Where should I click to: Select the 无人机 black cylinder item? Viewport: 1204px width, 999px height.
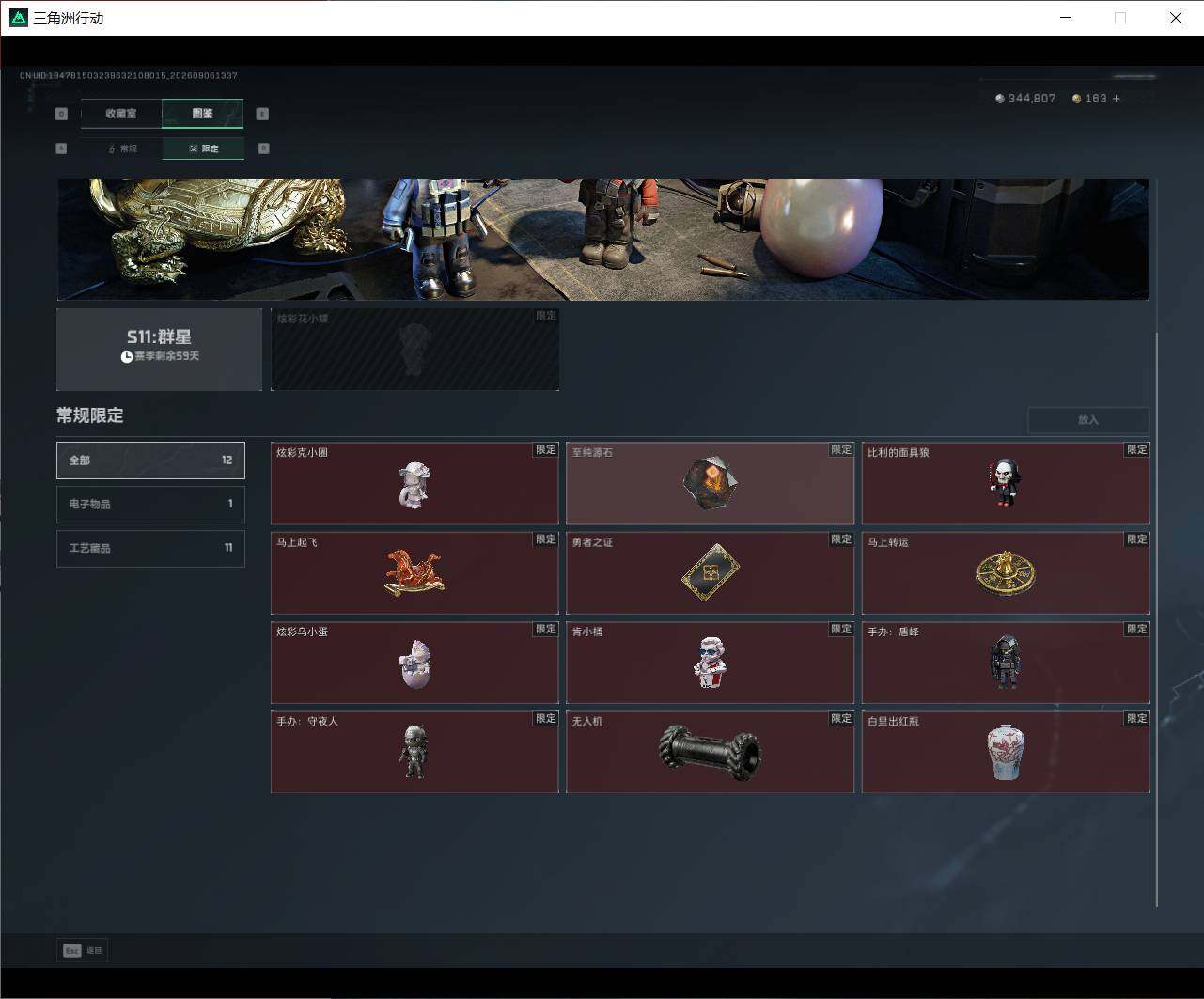coord(710,752)
